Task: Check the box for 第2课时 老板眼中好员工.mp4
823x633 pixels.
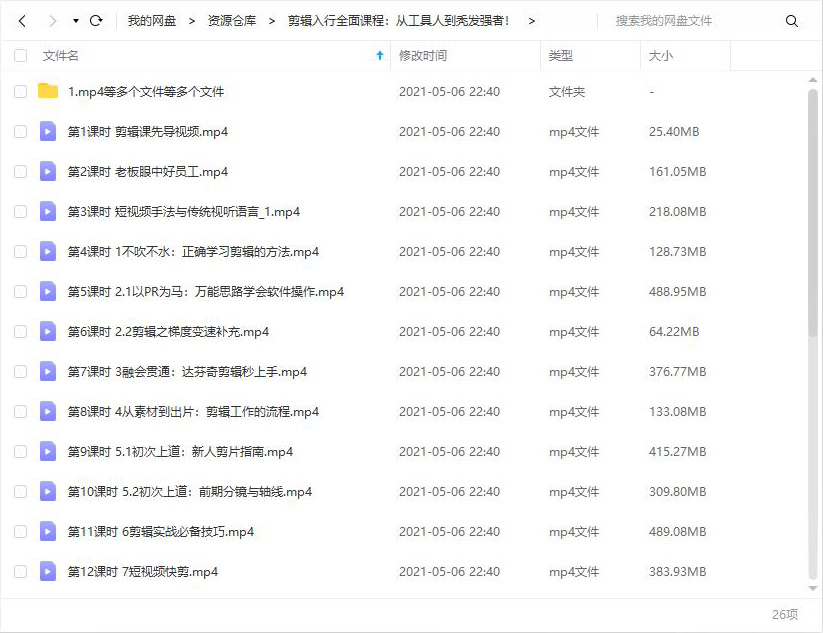Action: click(20, 172)
